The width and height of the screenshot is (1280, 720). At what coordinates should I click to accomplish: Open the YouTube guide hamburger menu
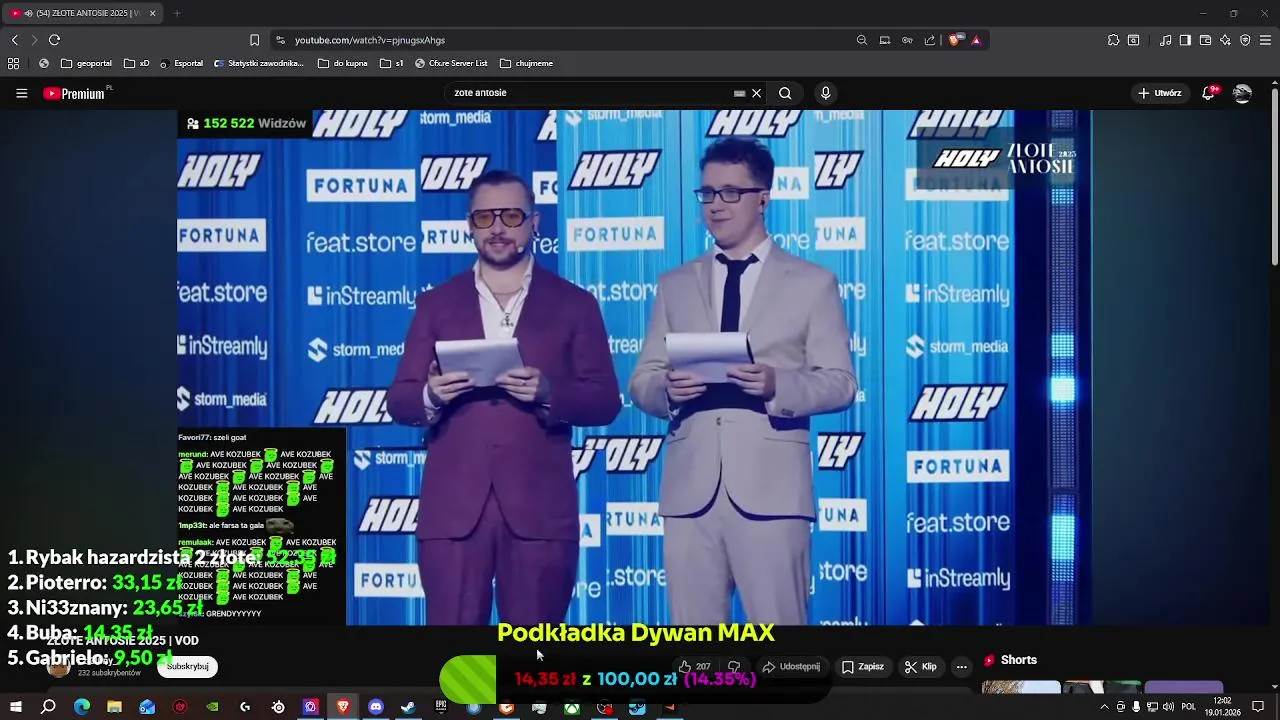pyautogui.click(x=21, y=93)
